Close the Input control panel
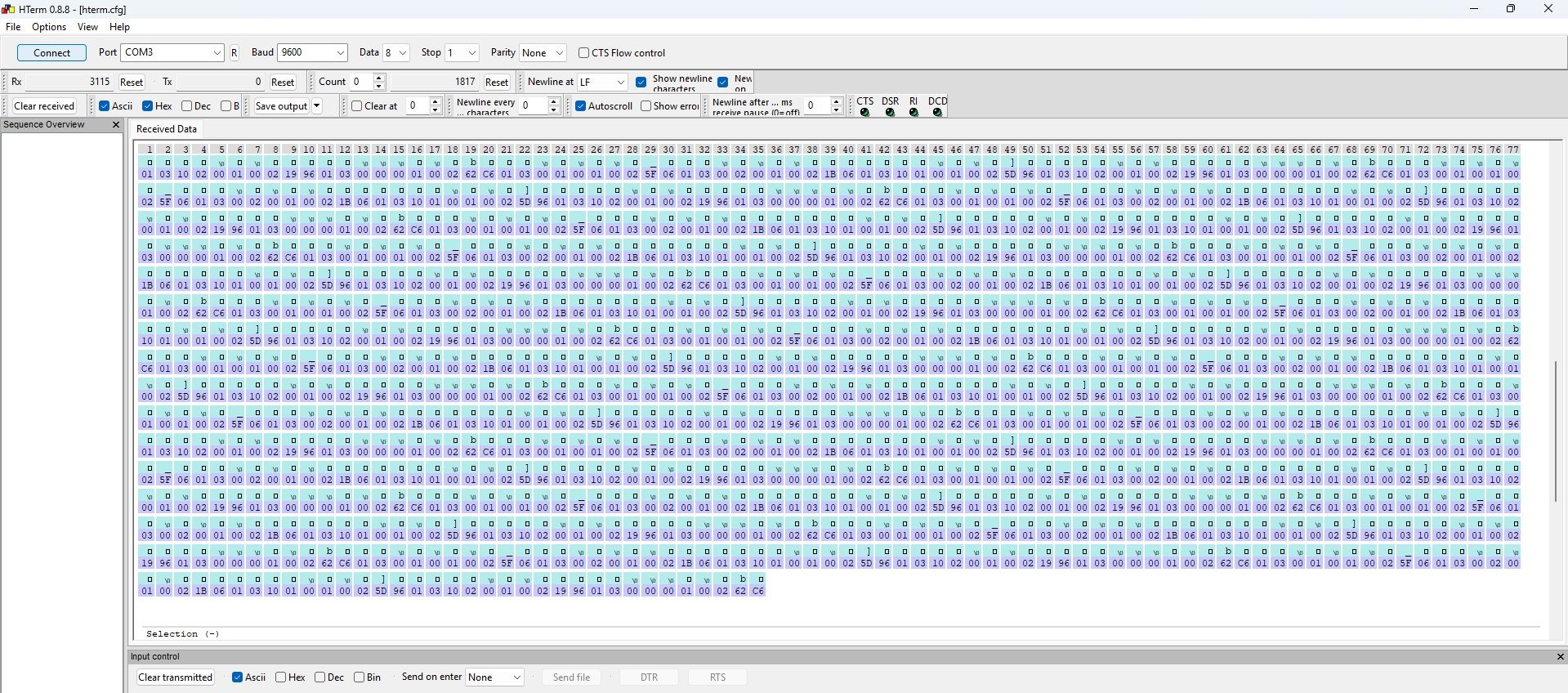The image size is (1568, 693). tap(1560, 656)
